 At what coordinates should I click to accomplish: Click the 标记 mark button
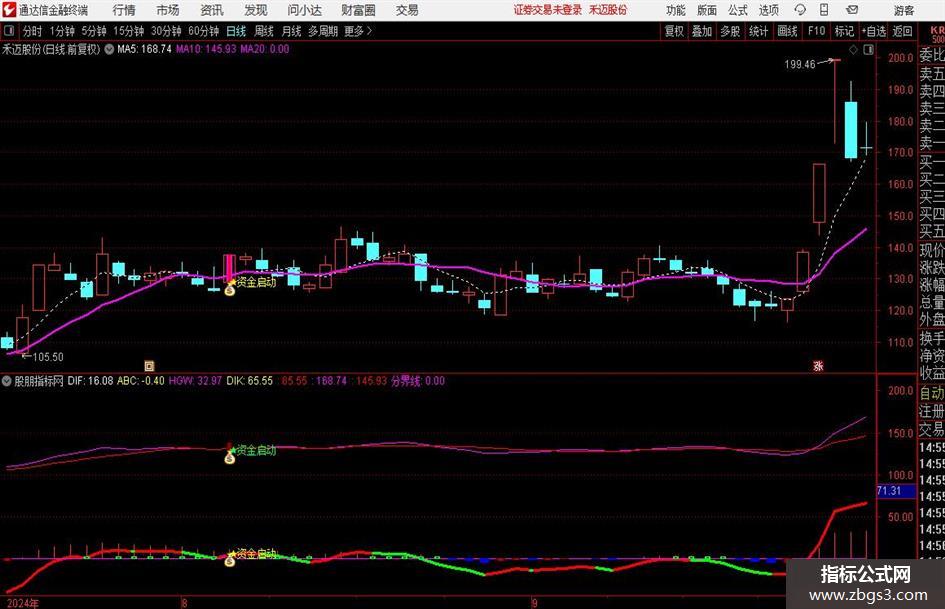[x=844, y=31]
